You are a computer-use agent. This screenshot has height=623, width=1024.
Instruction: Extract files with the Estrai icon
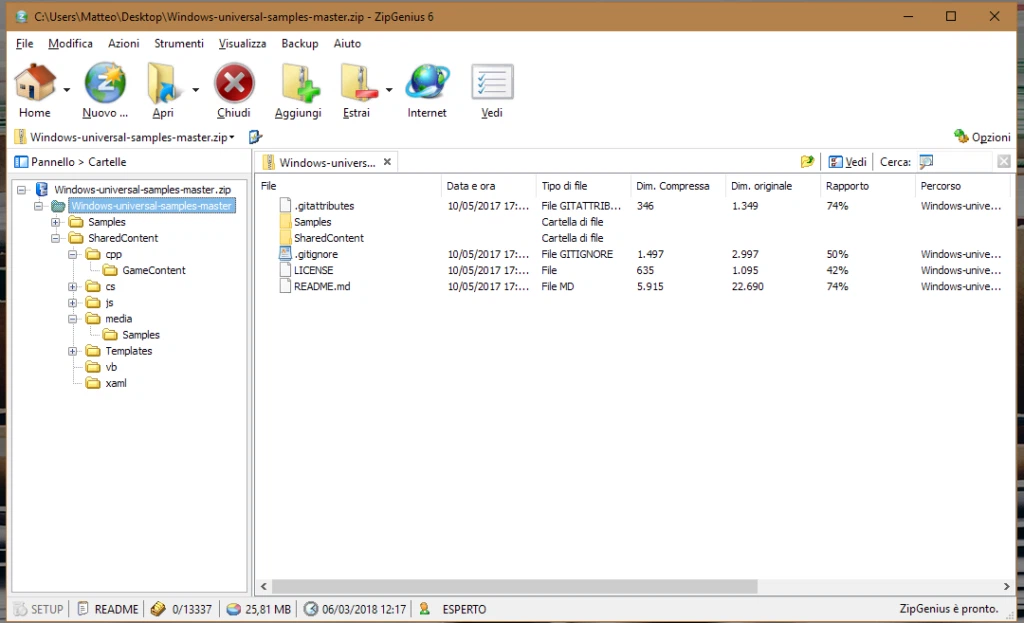point(358,84)
